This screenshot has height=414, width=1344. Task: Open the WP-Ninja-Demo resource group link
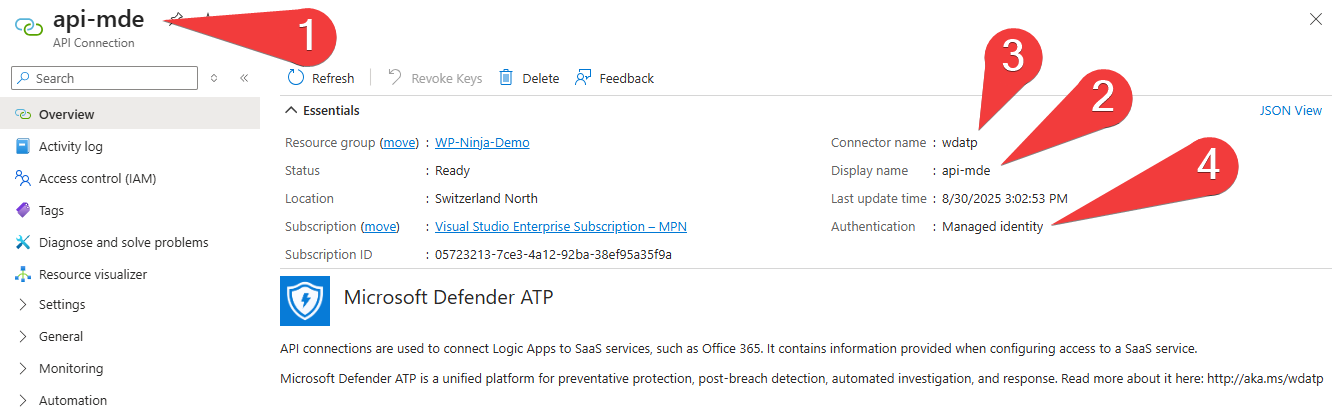[x=482, y=143]
